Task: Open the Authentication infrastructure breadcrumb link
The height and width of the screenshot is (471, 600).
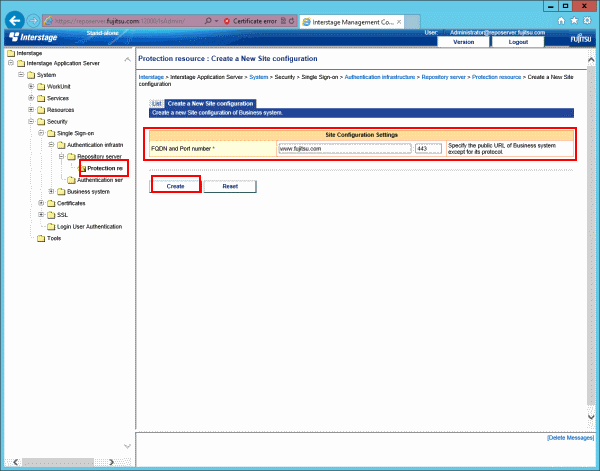Action: (380, 77)
